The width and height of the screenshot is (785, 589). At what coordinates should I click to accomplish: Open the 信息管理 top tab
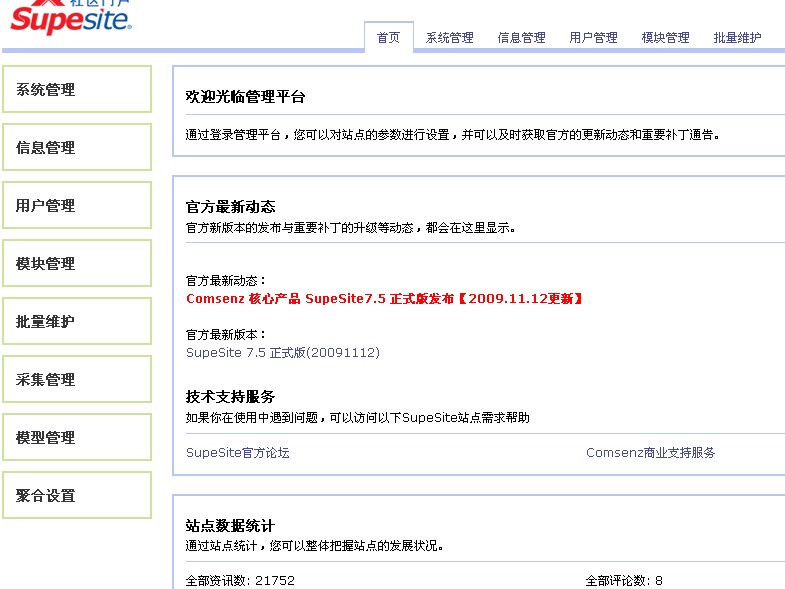tap(522, 38)
